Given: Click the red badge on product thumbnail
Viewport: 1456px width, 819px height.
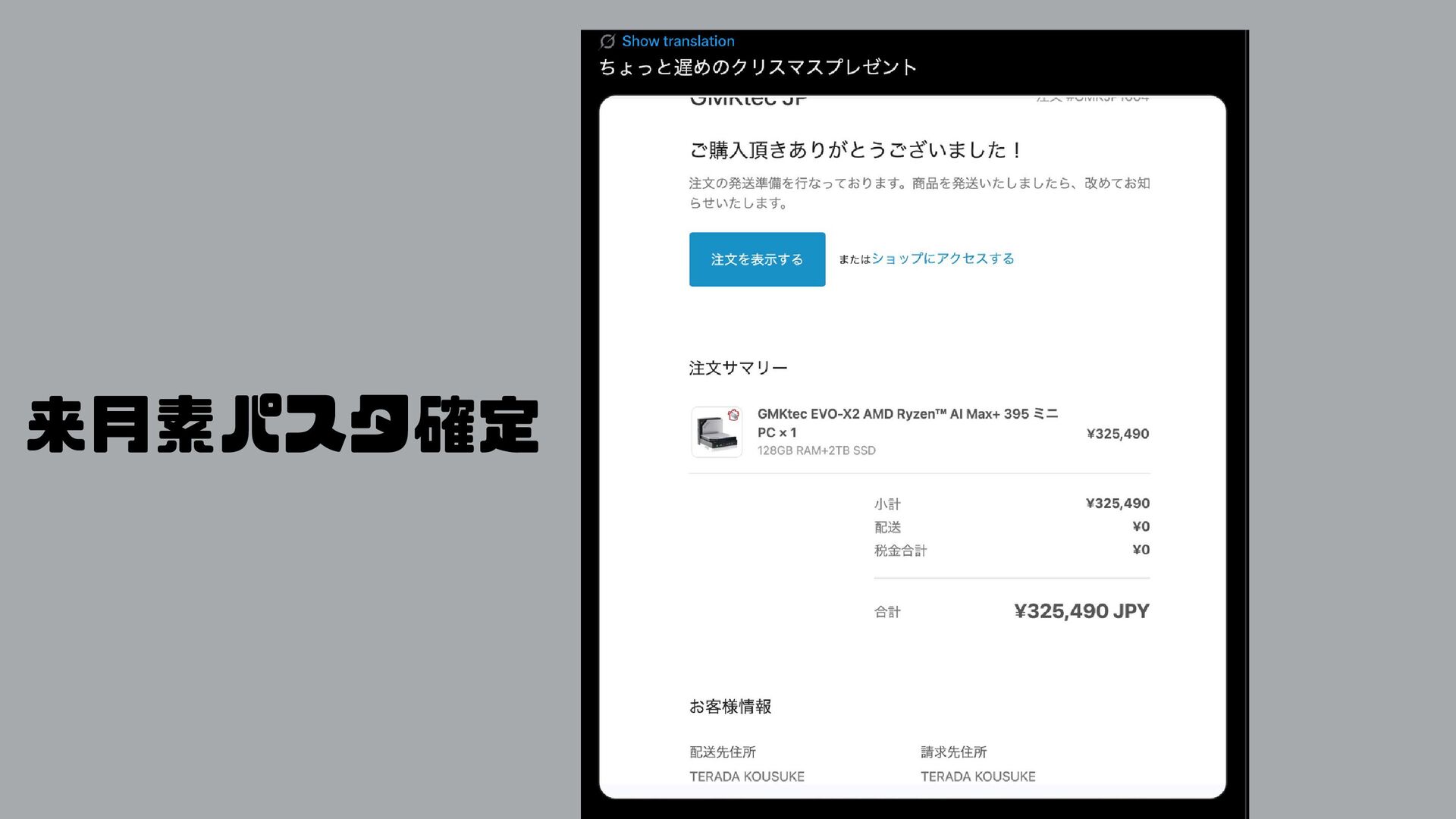Looking at the screenshot, I should [x=733, y=415].
